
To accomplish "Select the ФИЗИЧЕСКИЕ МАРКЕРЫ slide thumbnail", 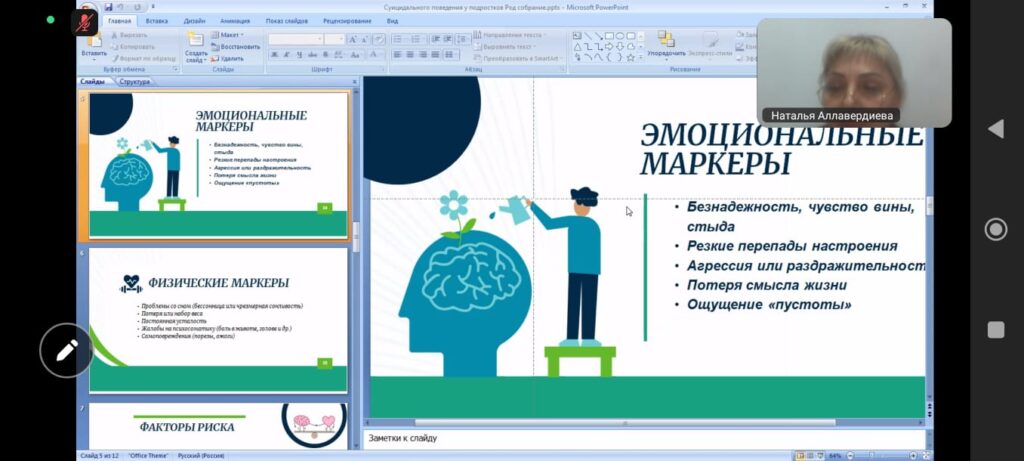I will (218, 320).
